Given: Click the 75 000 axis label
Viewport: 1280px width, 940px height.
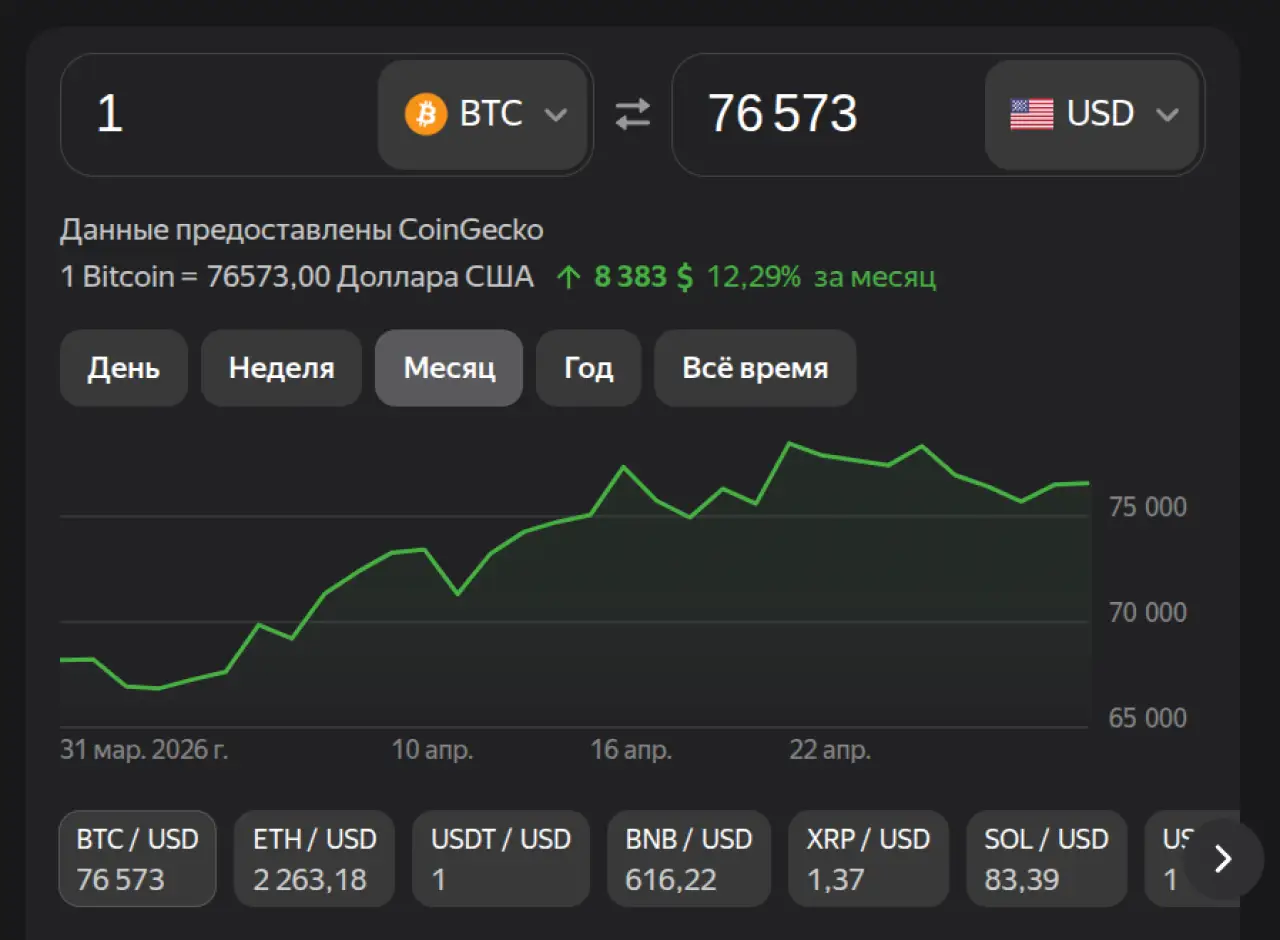Looking at the screenshot, I should pos(1148,507).
